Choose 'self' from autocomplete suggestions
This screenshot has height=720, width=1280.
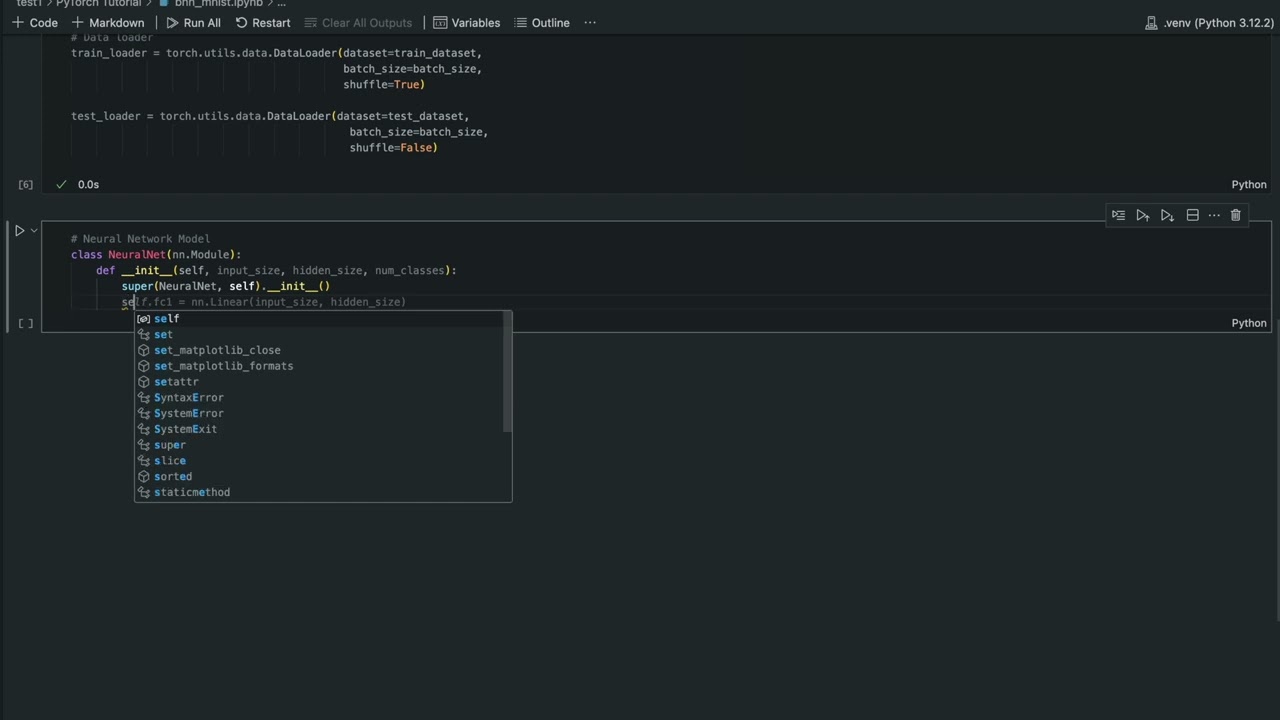click(x=167, y=319)
